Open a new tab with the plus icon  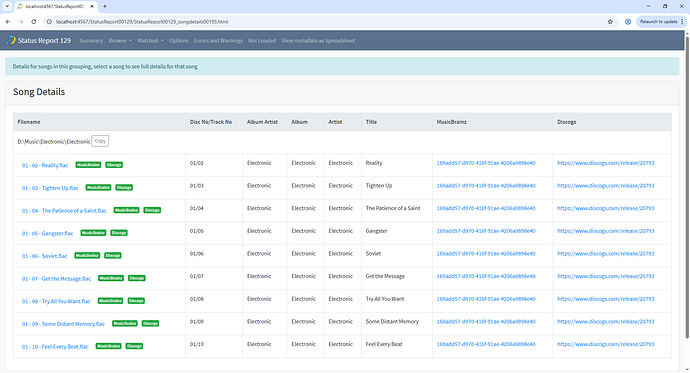tap(105, 6)
